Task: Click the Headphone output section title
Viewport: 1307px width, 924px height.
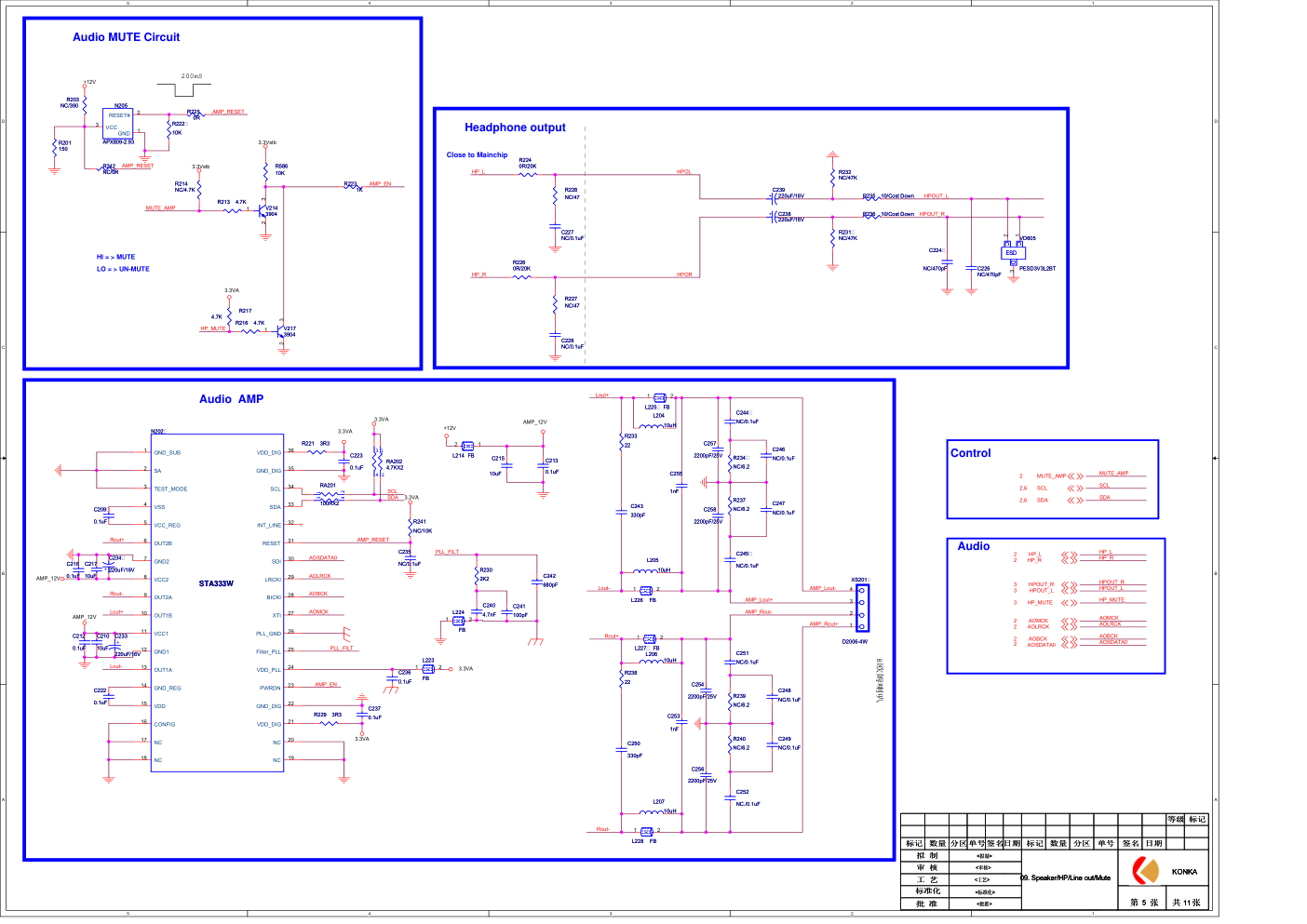Action: pos(515,127)
